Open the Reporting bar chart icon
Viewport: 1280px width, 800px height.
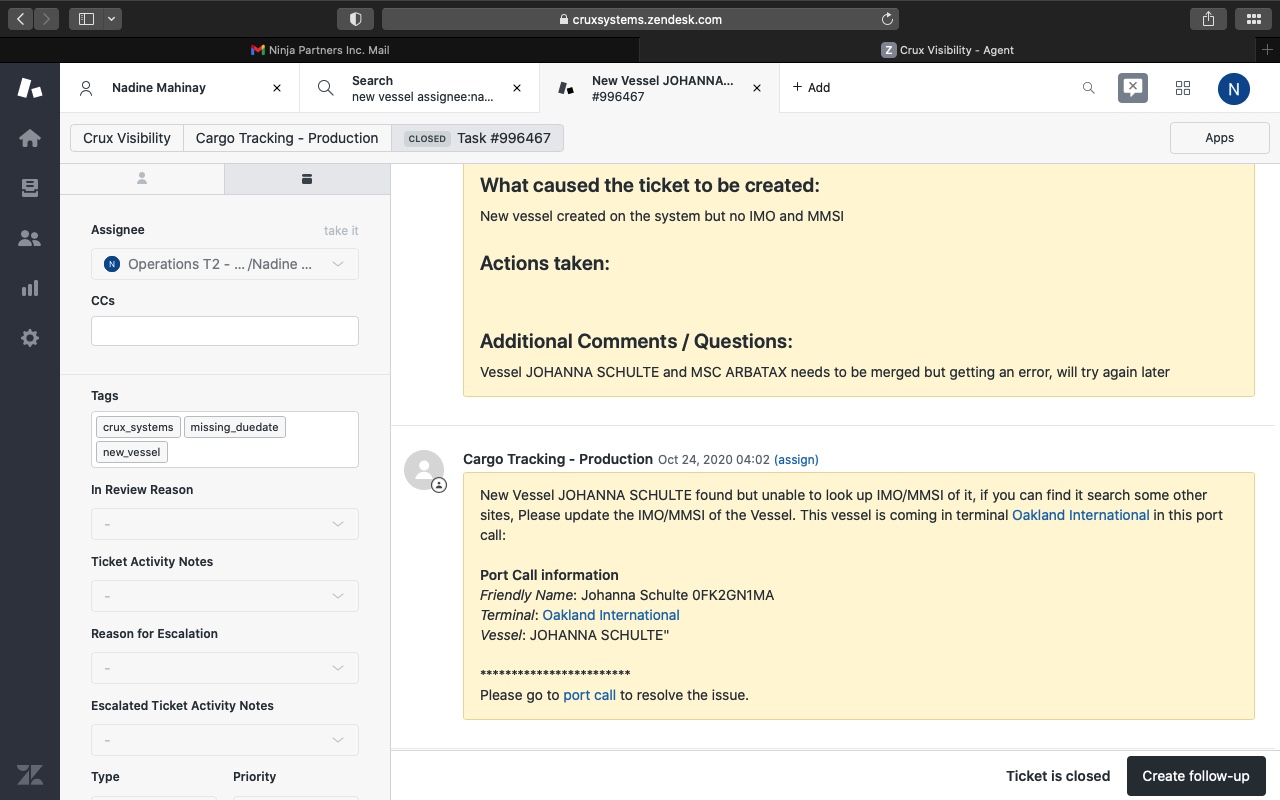tap(30, 288)
